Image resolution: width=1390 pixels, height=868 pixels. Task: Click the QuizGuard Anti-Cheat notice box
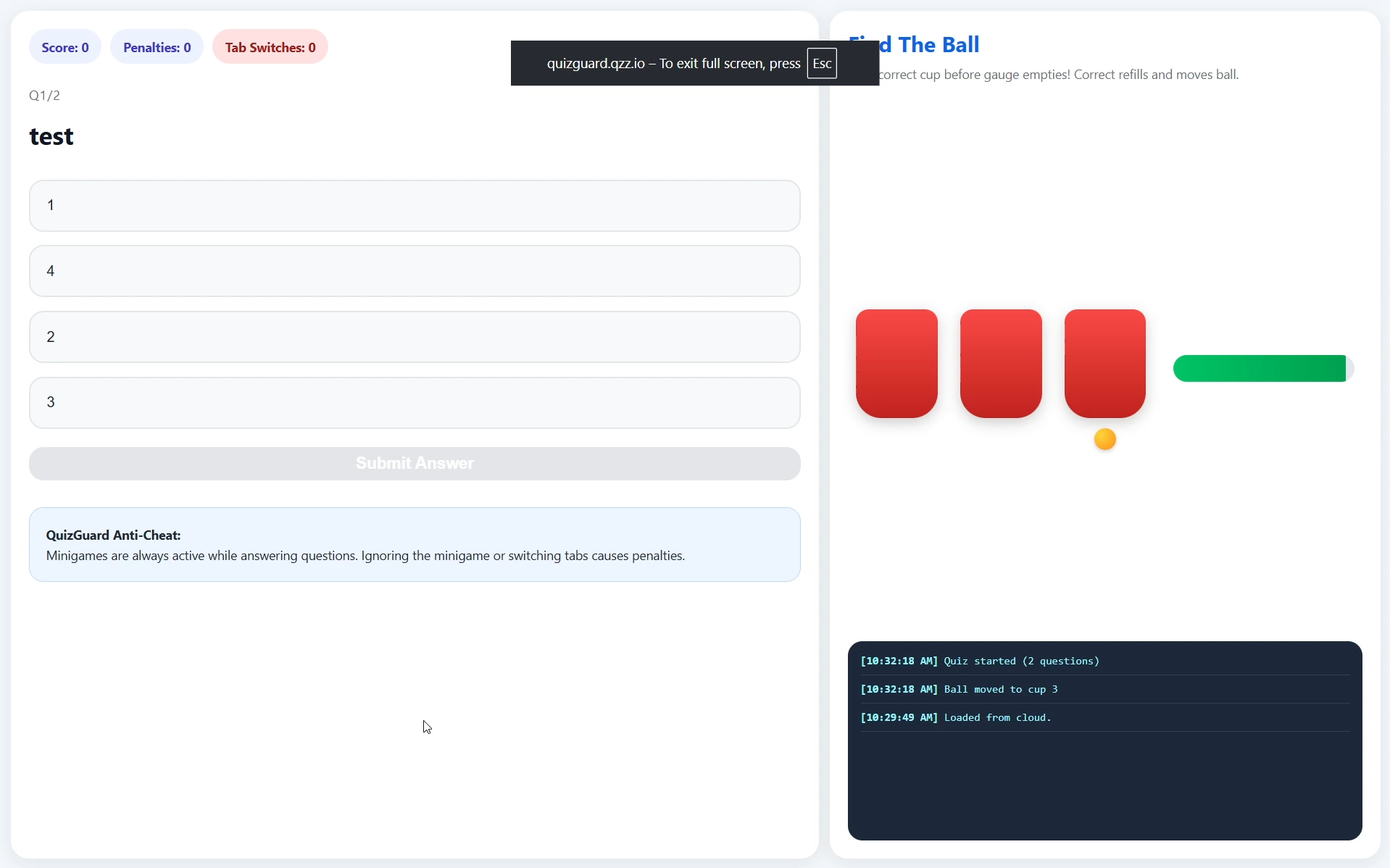click(415, 545)
